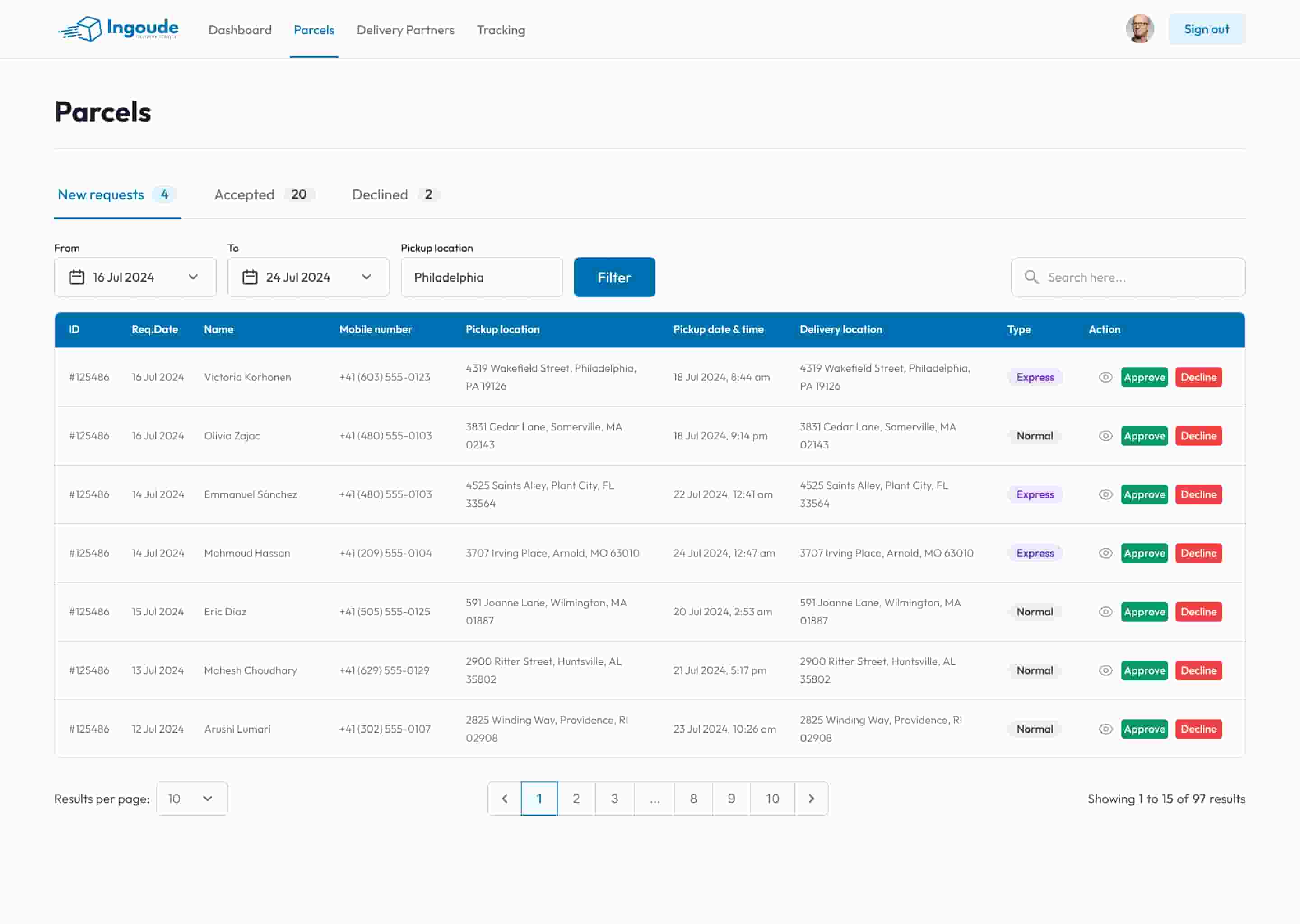Click the search magnifier icon
Screen dimensions: 1300x924
click(1031, 277)
